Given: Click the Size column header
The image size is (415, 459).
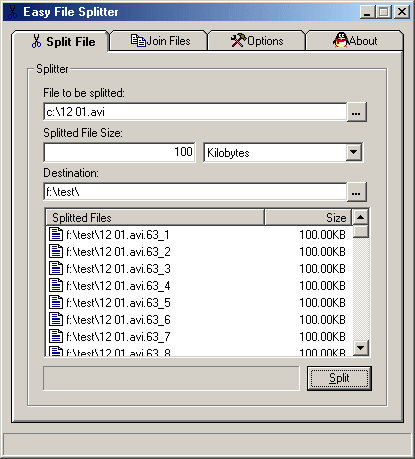Looking at the screenshot, I should [x=308, y=218].
